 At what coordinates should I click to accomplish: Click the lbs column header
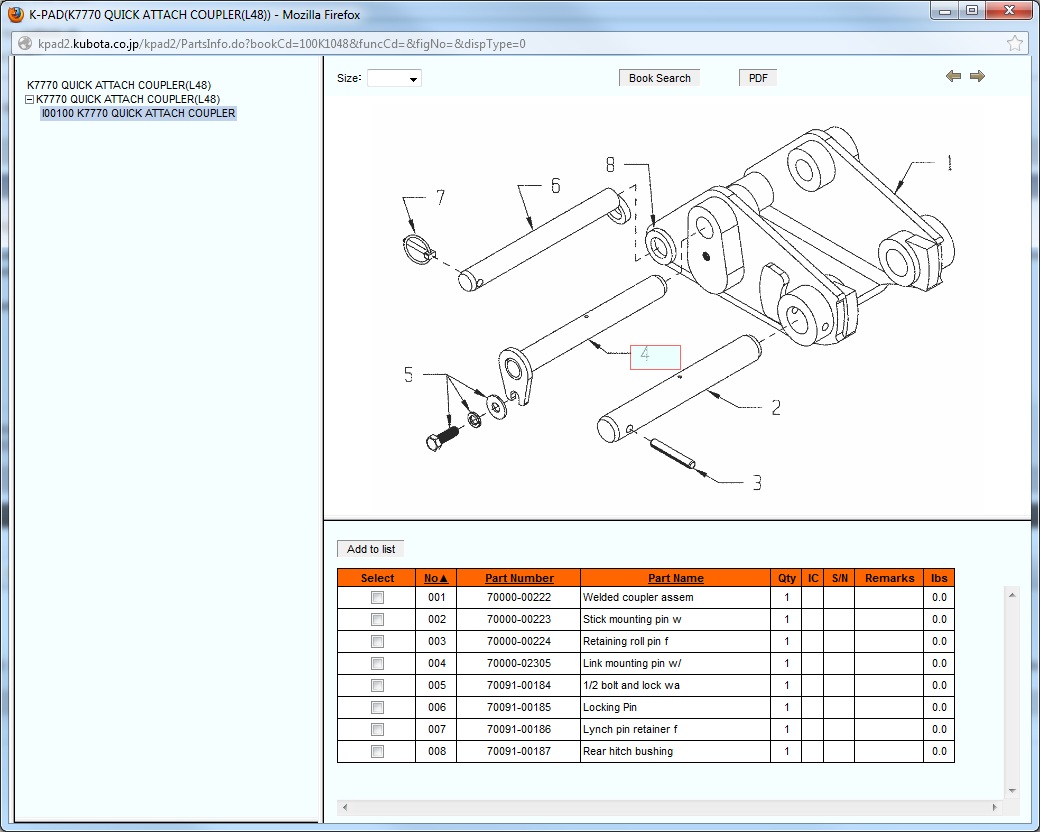click(939, 578)
